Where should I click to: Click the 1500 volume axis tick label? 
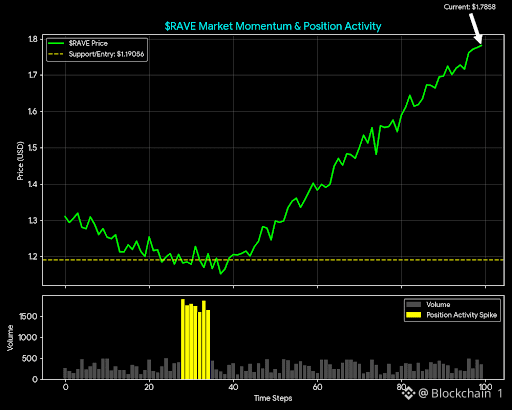click(x=28, y=316)
